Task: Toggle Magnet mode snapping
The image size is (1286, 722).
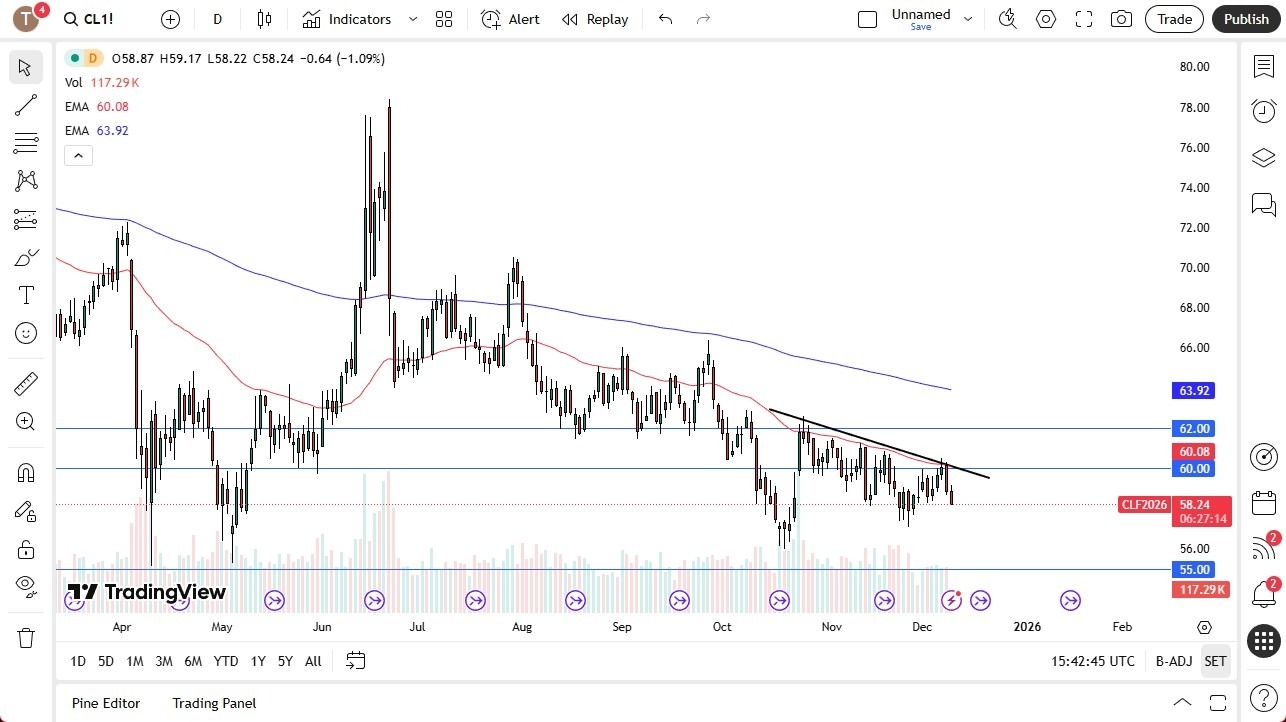Action: 26,471
